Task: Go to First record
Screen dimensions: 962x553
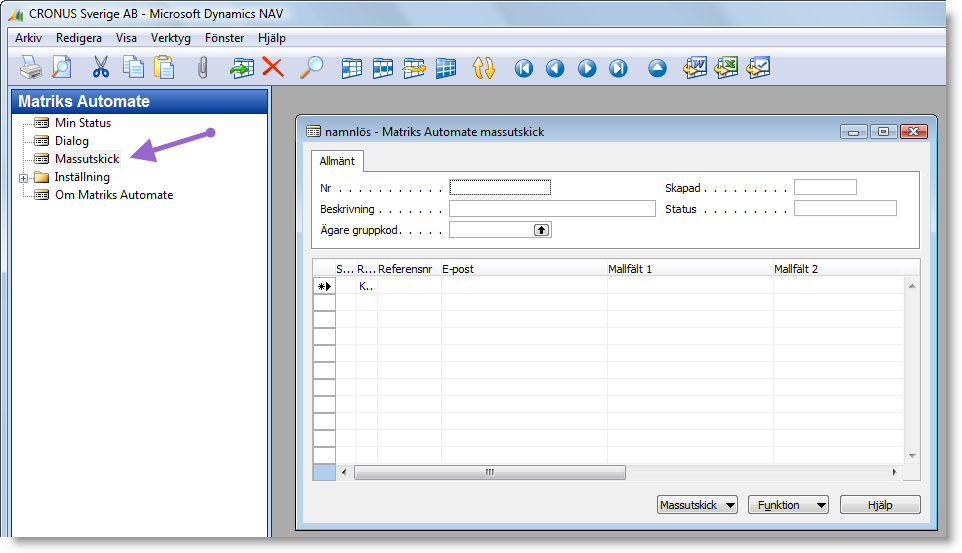Action: tap(524, 68)
